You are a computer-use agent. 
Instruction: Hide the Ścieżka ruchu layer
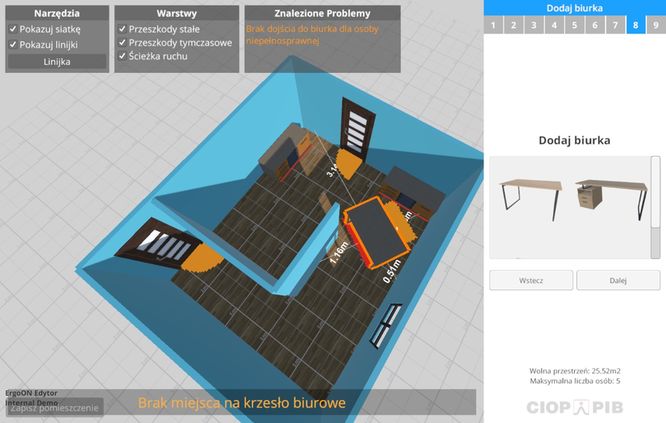pyautogui.click(x=122, y=56)
